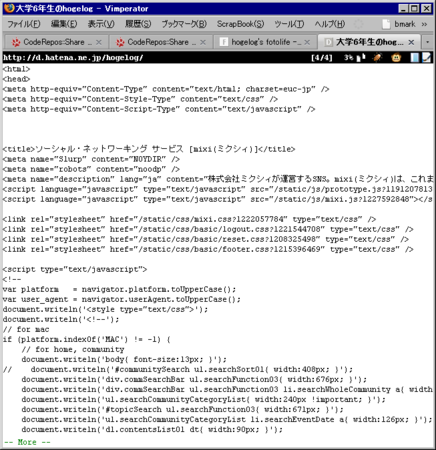Image resolution: width=436 pixels, height=450 pixels.
Task: Click the reset.css stylesheet link line
Action: [206, 239]
